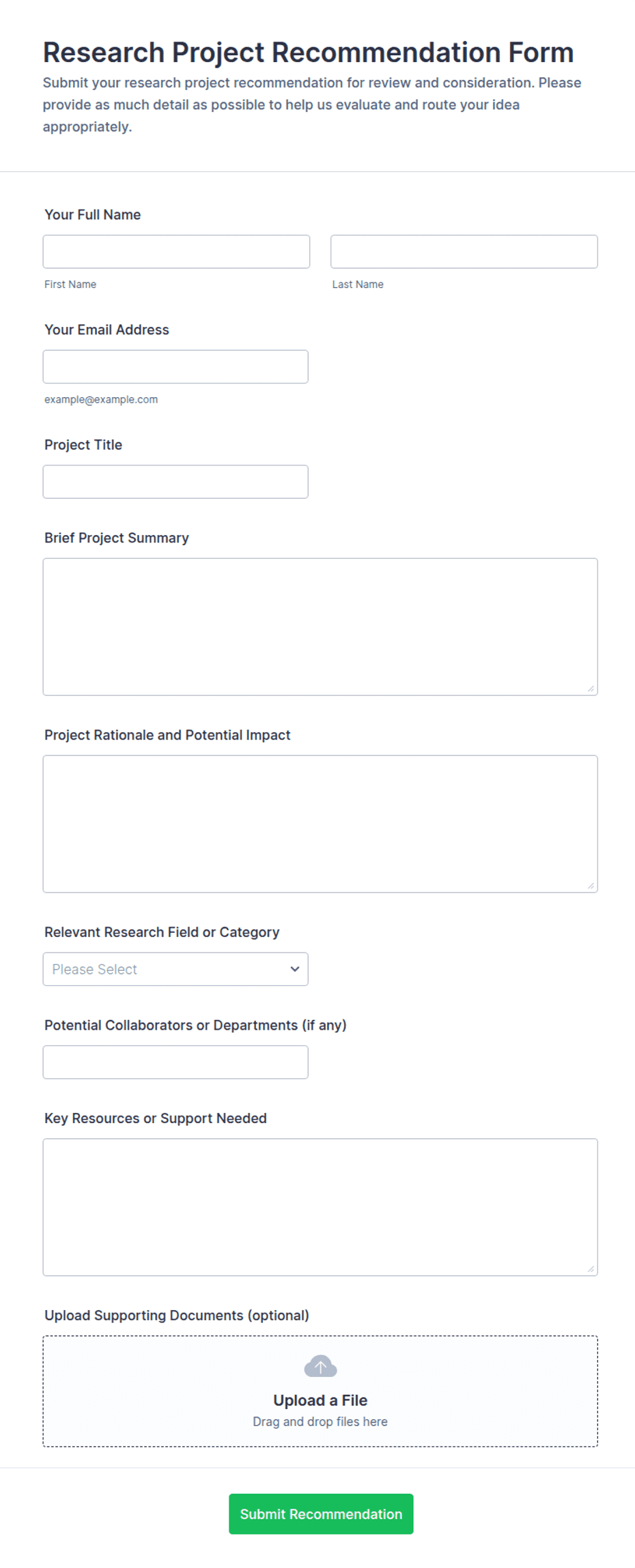This screenshot has height=1568, width=635.
Task: Select the Project Title input box
Action: 175,482
